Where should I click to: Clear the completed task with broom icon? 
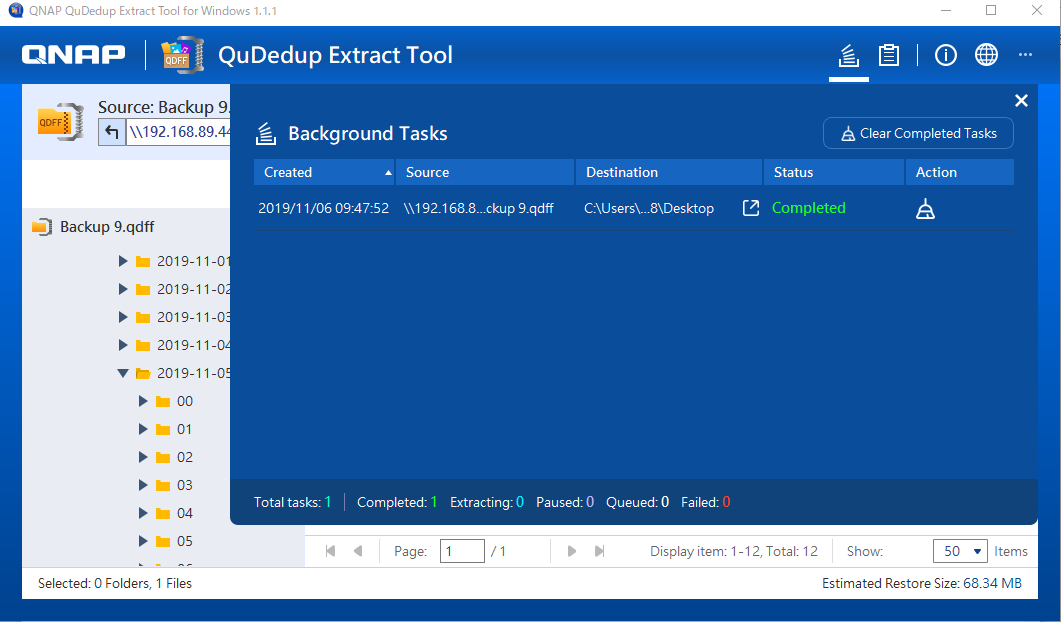pyautogui.click(x=925, y=209)
